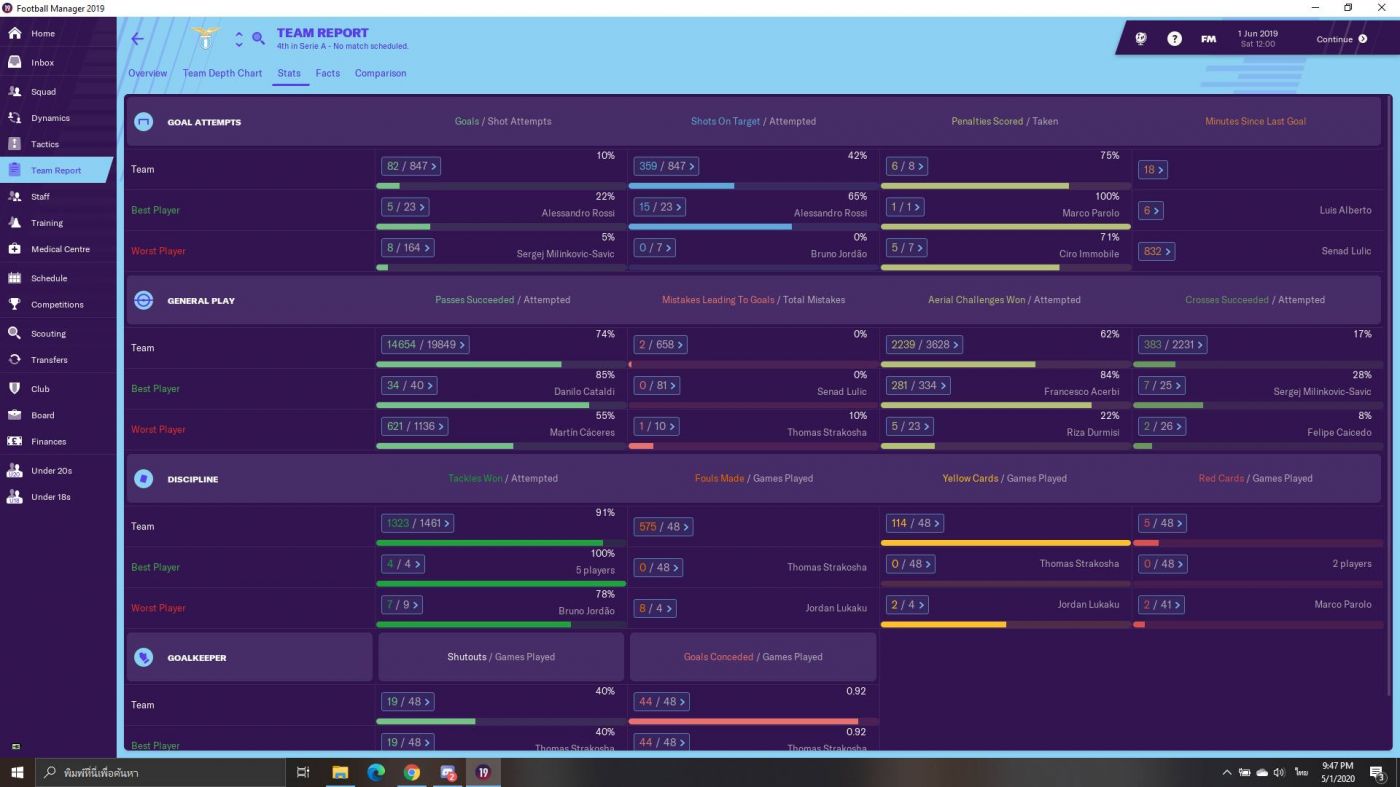Click the back arrow navigation icon
Image resolution: width=1400 pixels, height=787 pixels.
point(137,39)
